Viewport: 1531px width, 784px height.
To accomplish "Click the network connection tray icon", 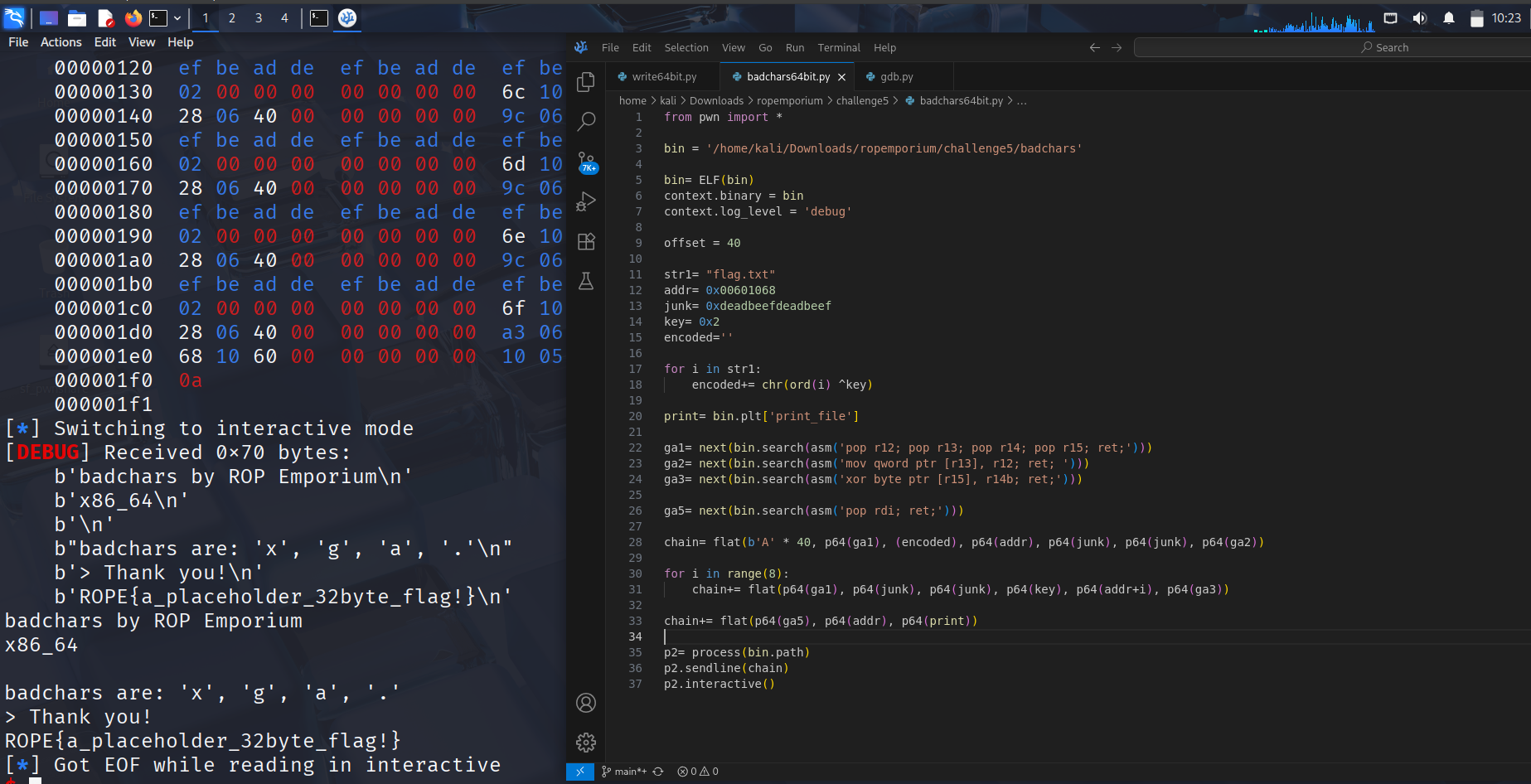I will [x=1391, y=18].
